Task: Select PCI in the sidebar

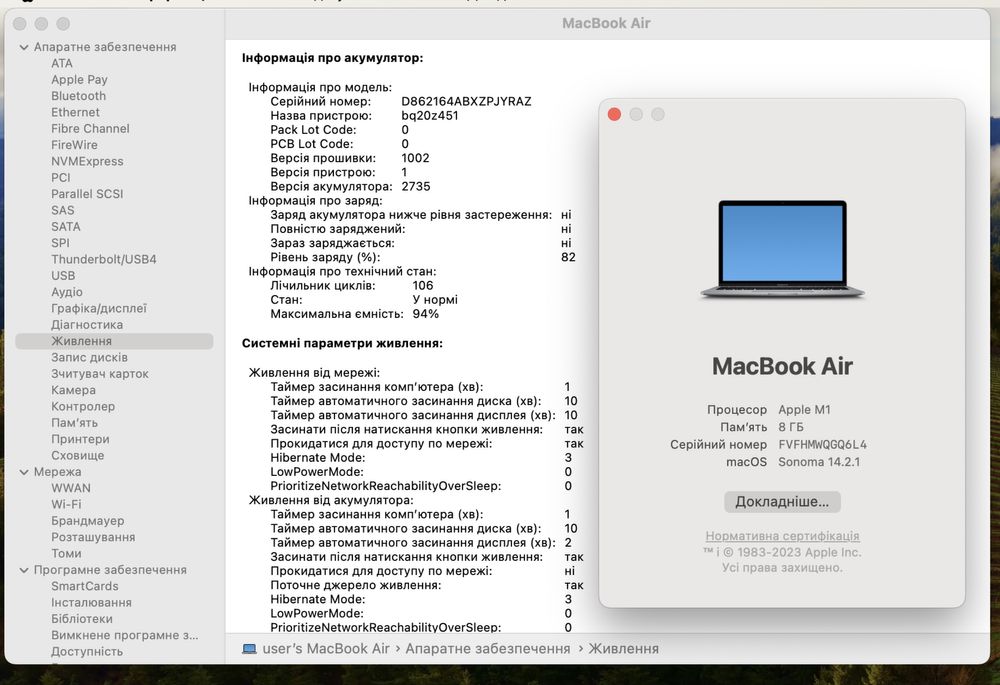Action: click(x=61, y=178)
